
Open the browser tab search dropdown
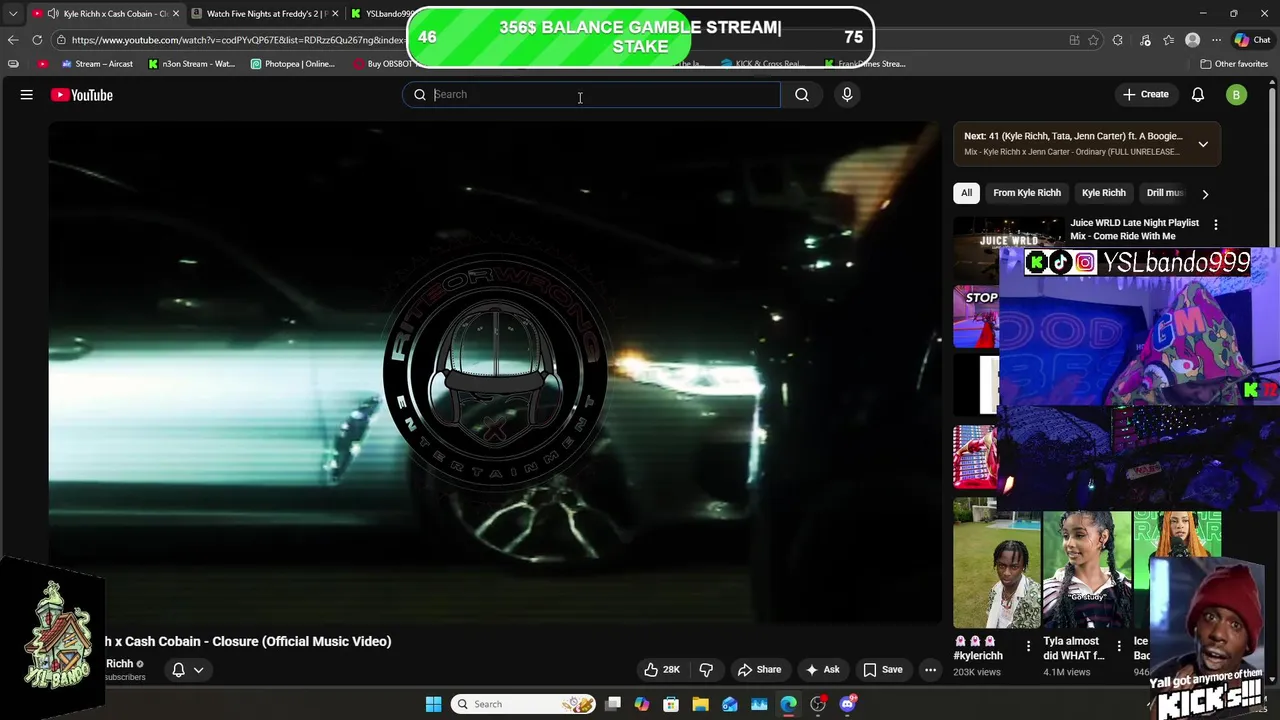coord(12,14)
